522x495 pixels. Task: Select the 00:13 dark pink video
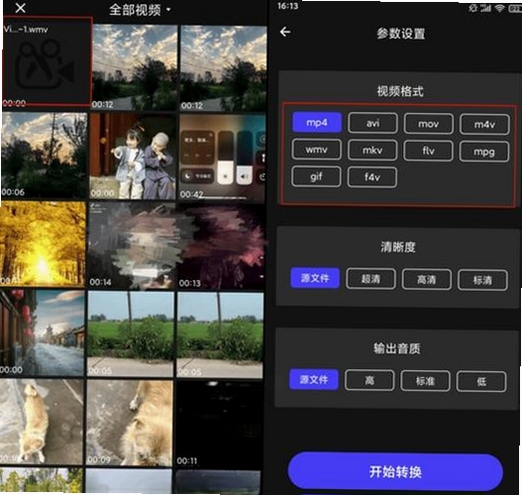pyautogui.click(x=221, y=247)
